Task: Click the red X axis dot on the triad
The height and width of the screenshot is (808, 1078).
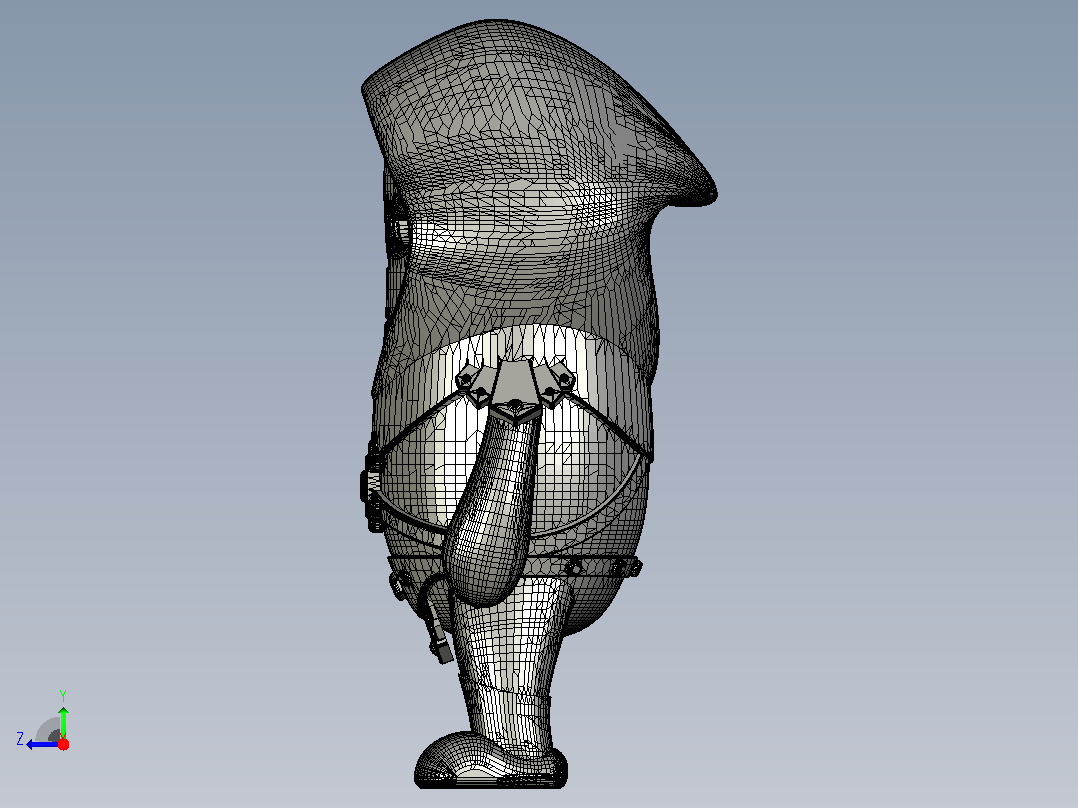Action: pyautogui.click(x=64, y=744)
